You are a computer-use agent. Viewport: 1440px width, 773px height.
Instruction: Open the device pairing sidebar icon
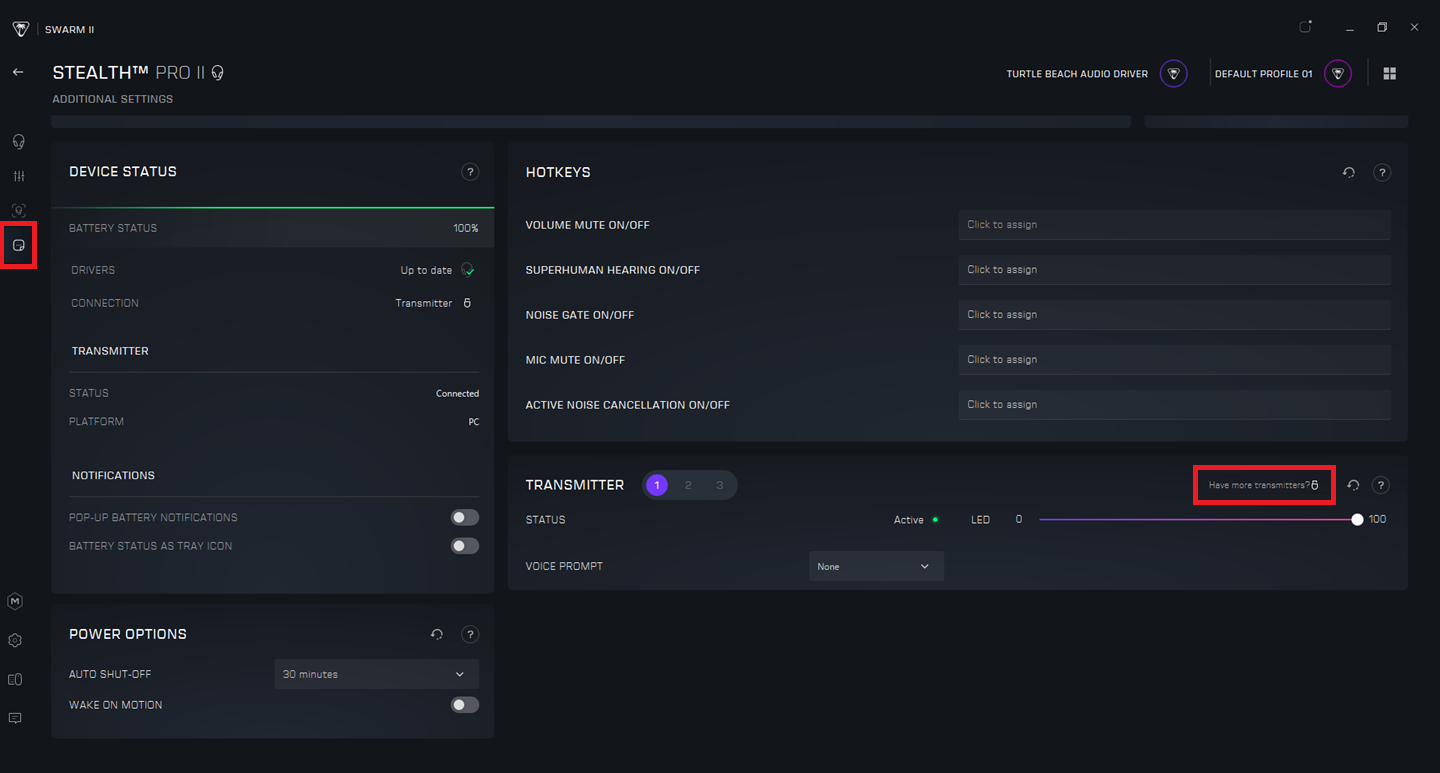pos(15,679)
